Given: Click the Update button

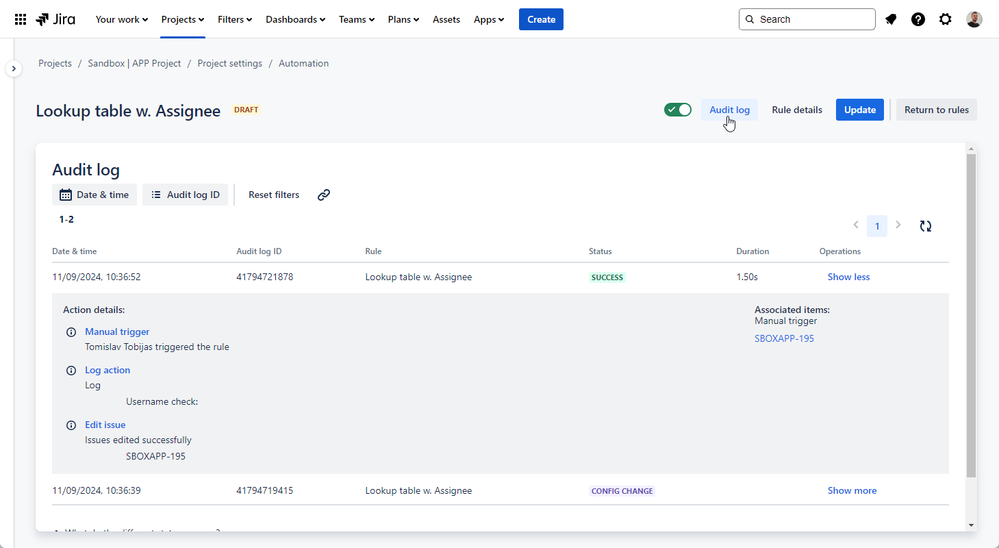Looking at the screenshot, I should coord(859,110).
